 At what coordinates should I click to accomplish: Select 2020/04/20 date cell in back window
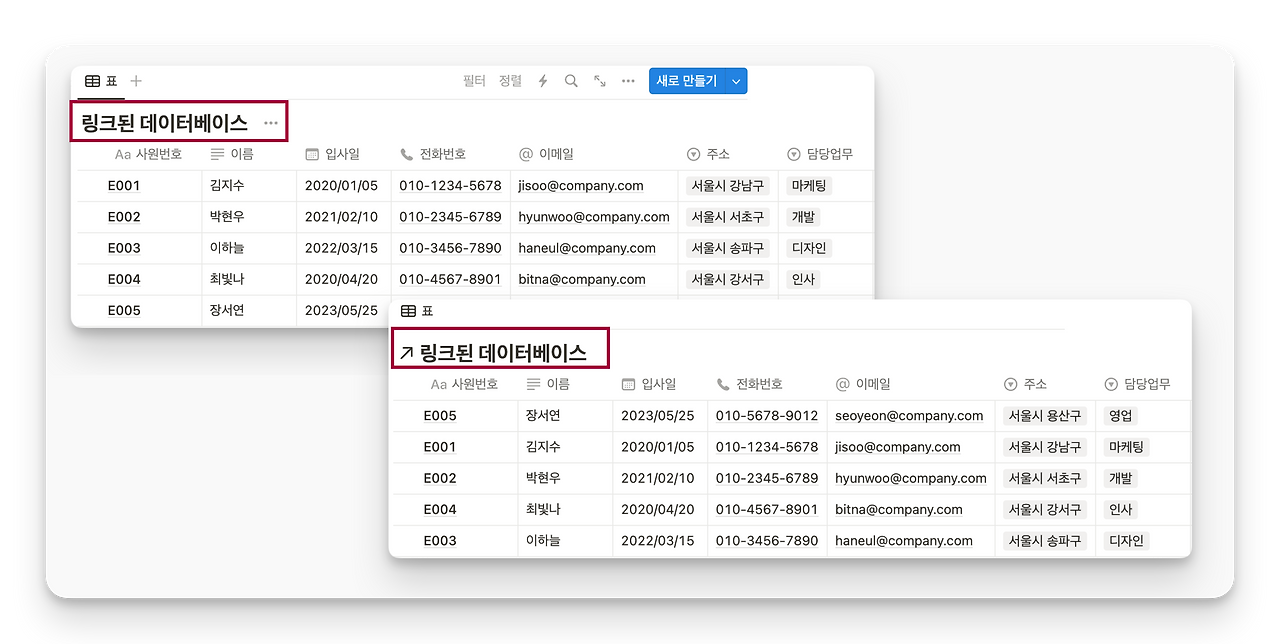pos(341,279)
